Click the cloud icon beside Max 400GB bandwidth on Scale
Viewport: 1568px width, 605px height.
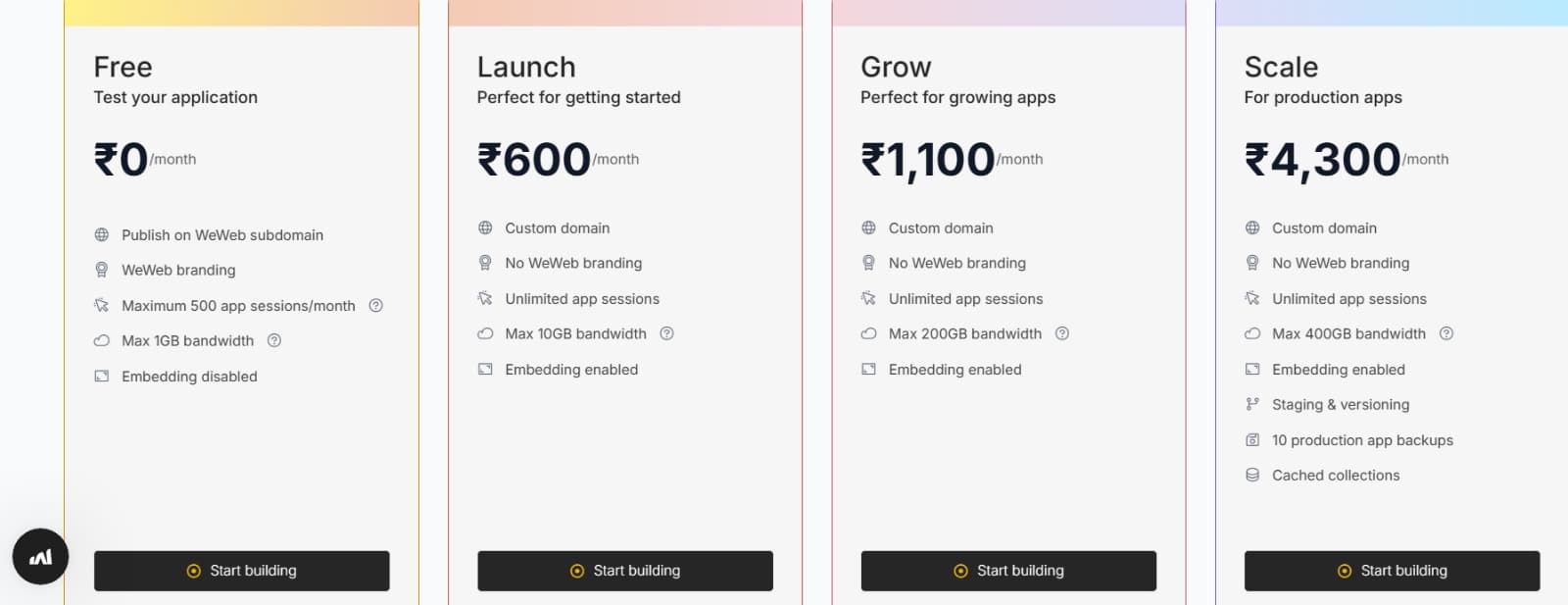click(1252, 333)
